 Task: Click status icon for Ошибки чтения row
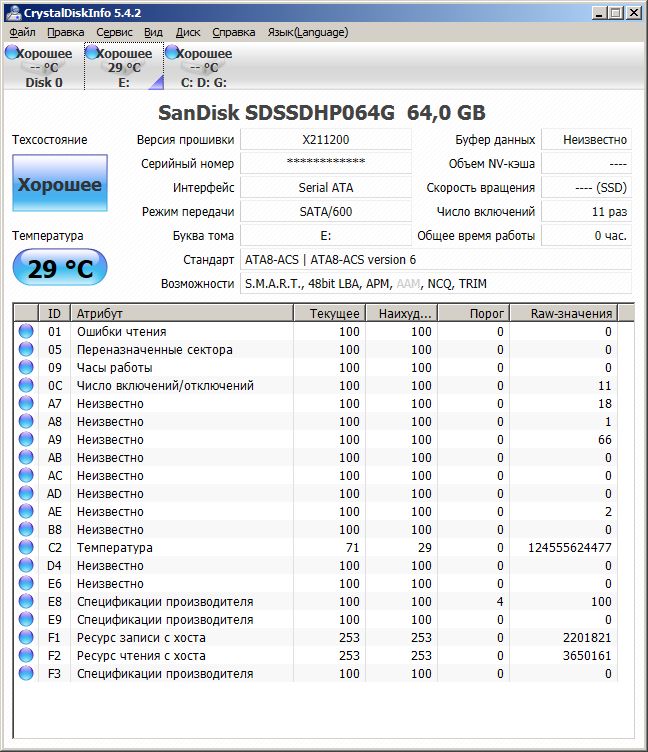tap(26, 331)
